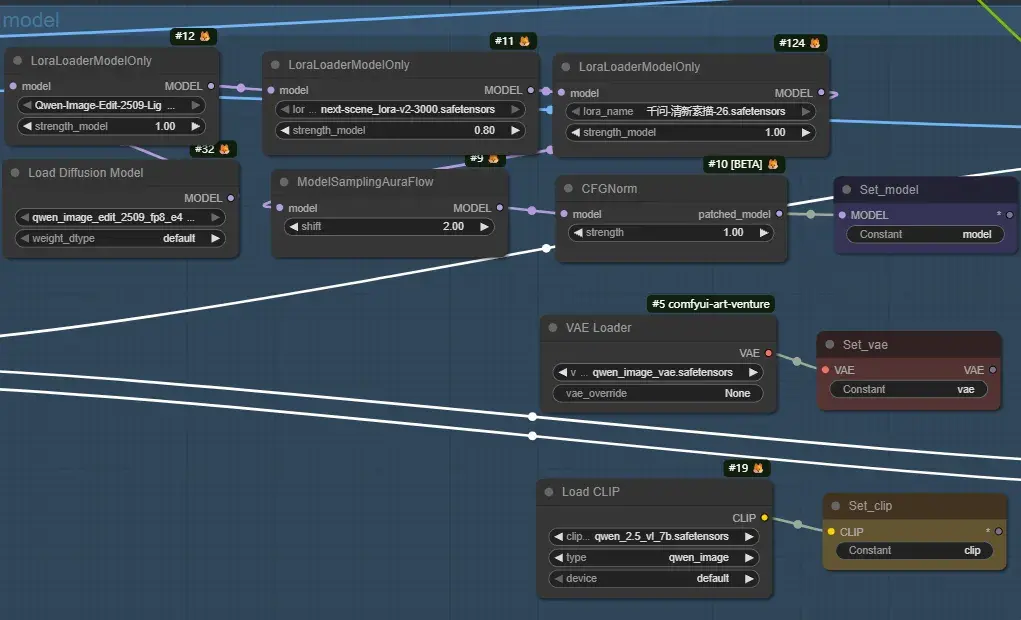Viewport: 1021px width, 620px height.
Task: Increase strength_model on node #12
Action: (195, 126)
